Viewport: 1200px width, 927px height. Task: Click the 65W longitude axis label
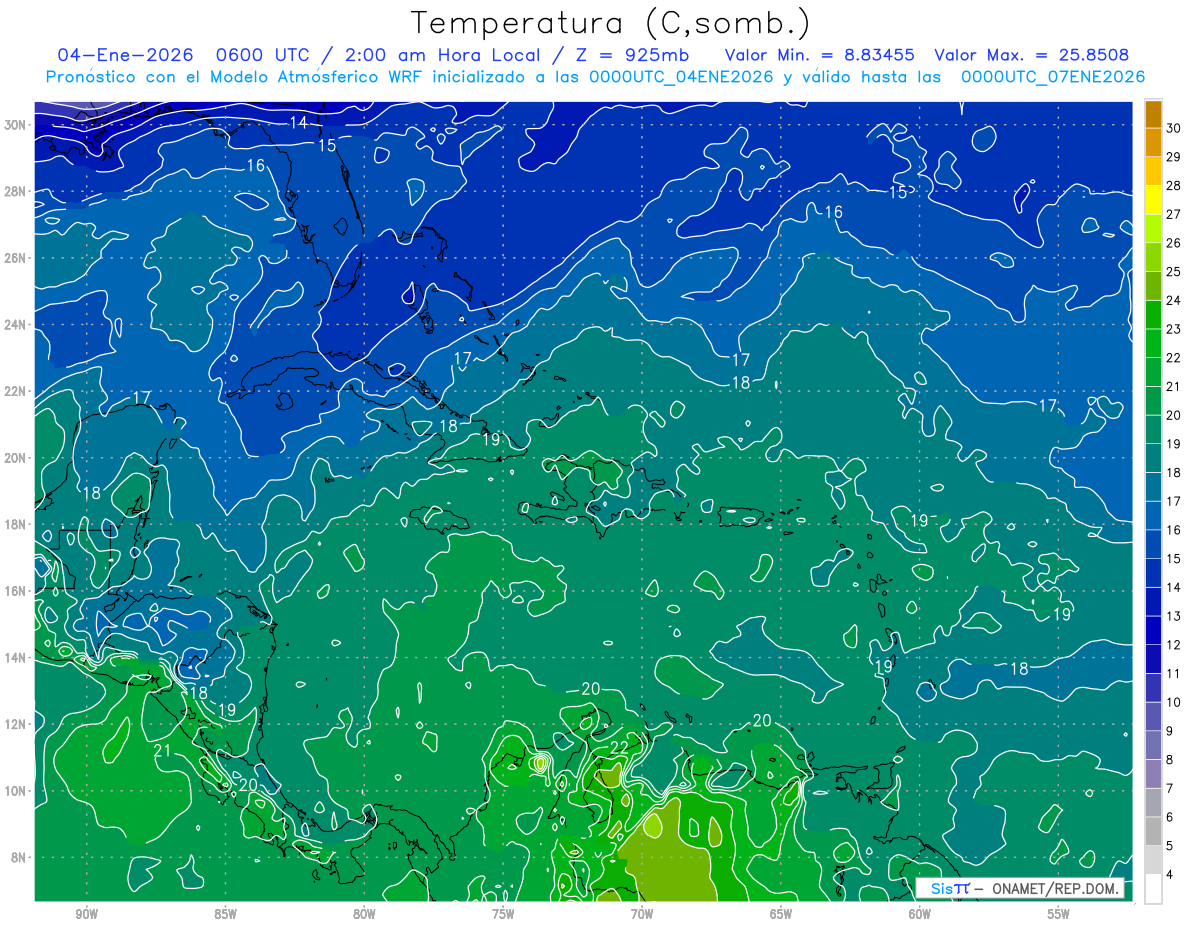[781, 914]
